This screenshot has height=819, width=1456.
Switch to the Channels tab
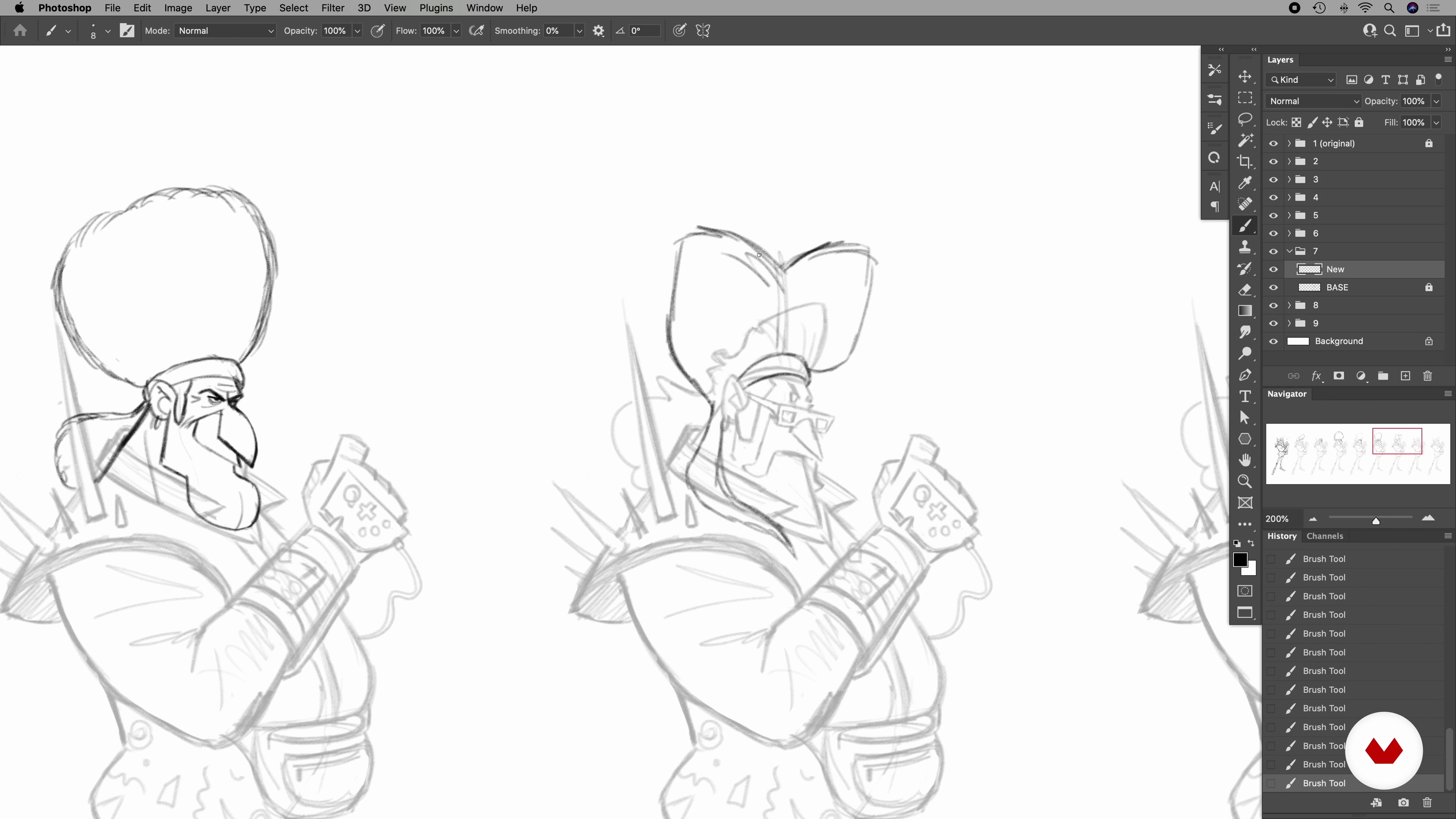tap(1324, 536)
